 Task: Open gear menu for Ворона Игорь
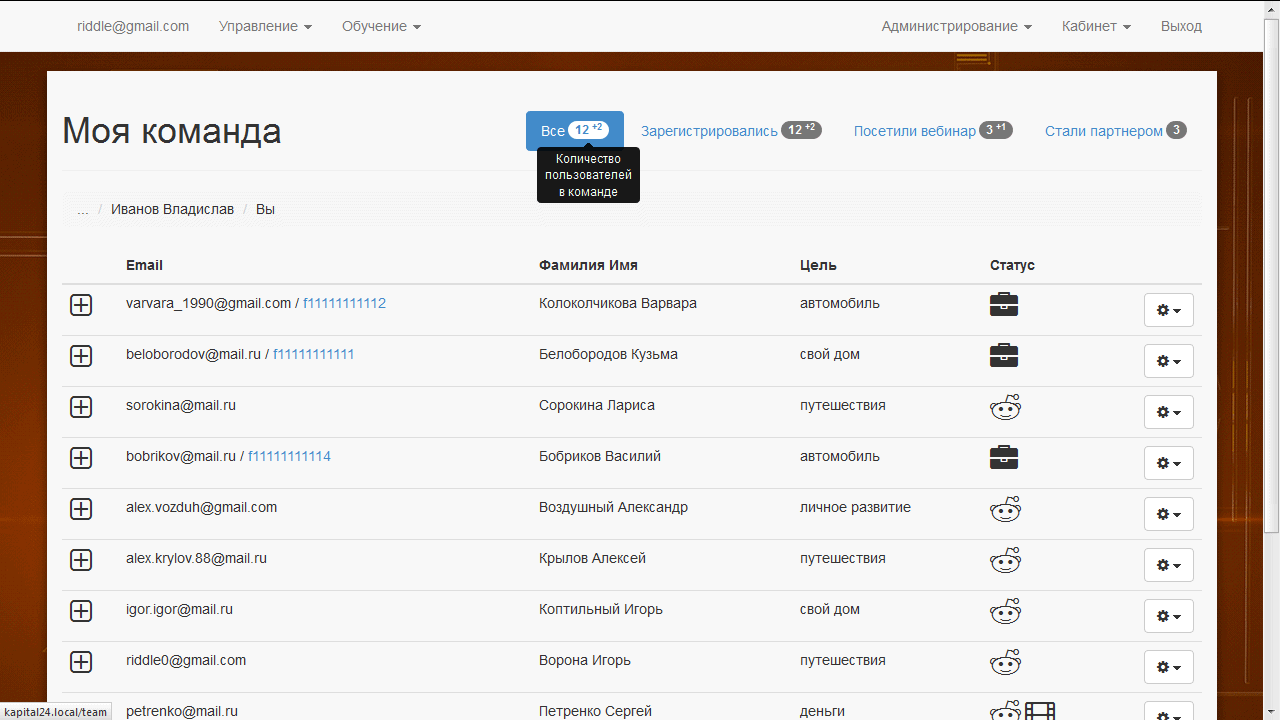(x=1168, y=667)
